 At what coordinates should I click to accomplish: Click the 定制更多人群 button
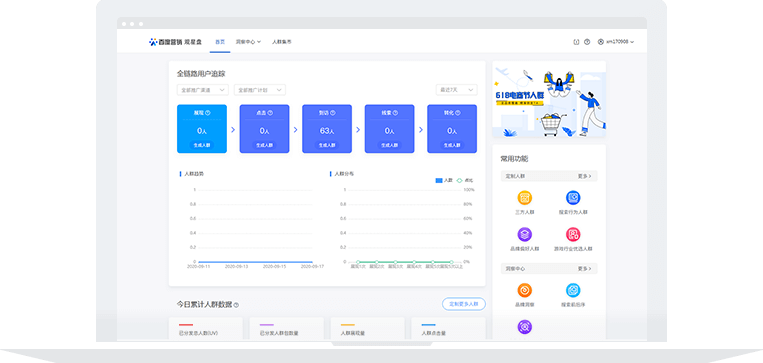pyautogui.click(x=464, y=304)
